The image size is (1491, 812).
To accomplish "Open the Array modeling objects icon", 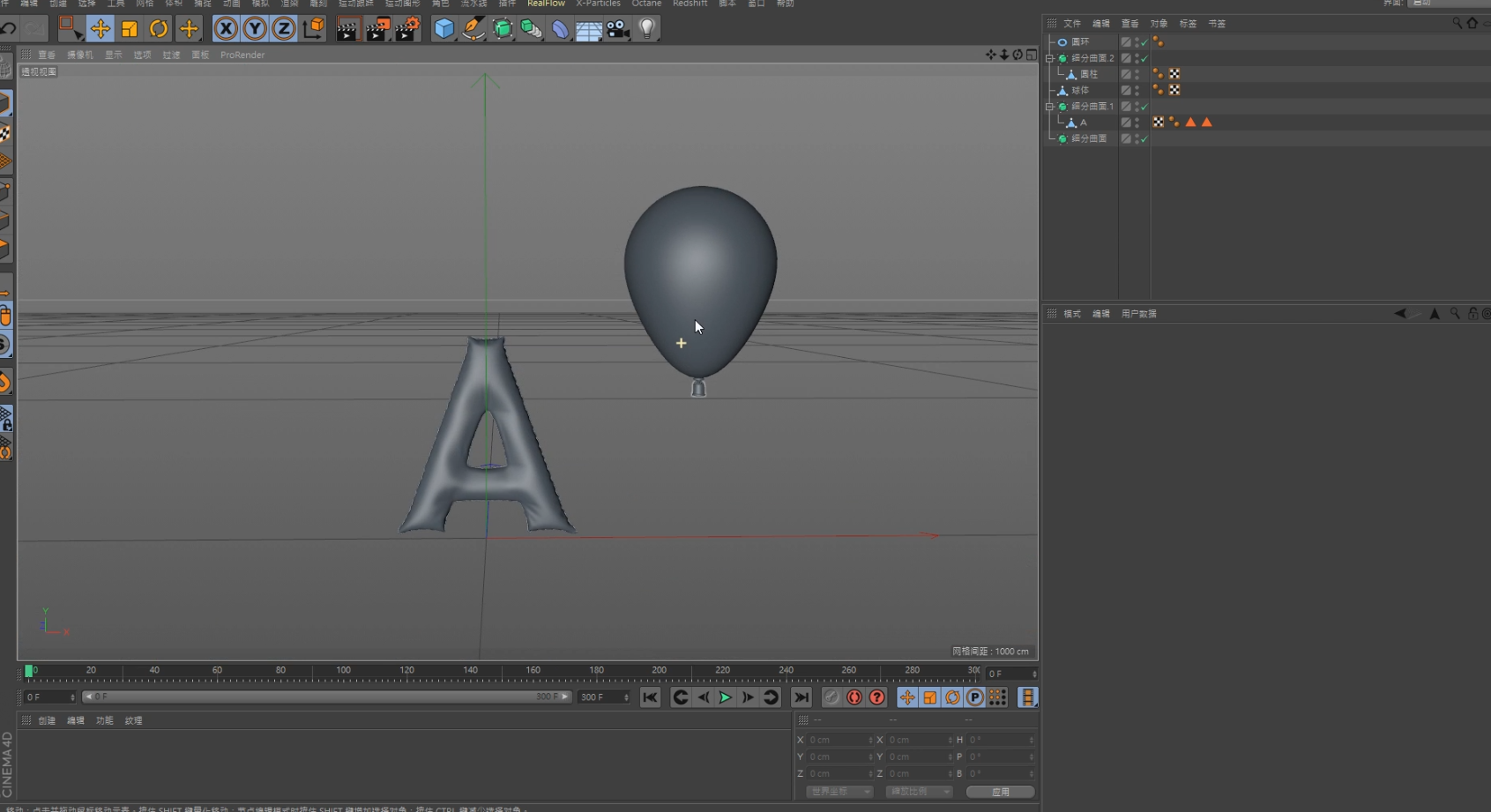I will pyautogui.click(x=532, y=29).
